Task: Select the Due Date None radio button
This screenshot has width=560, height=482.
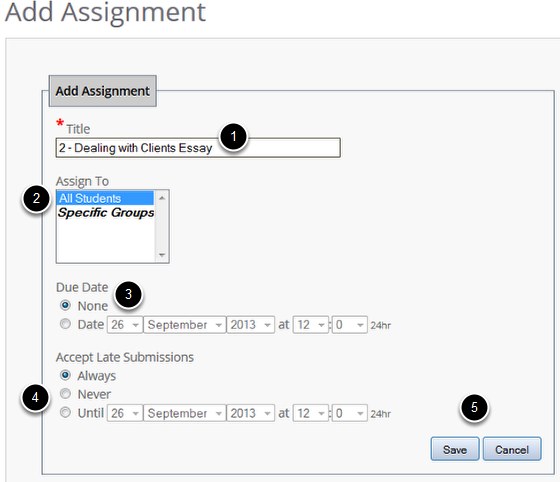Action: pos(65,305)
